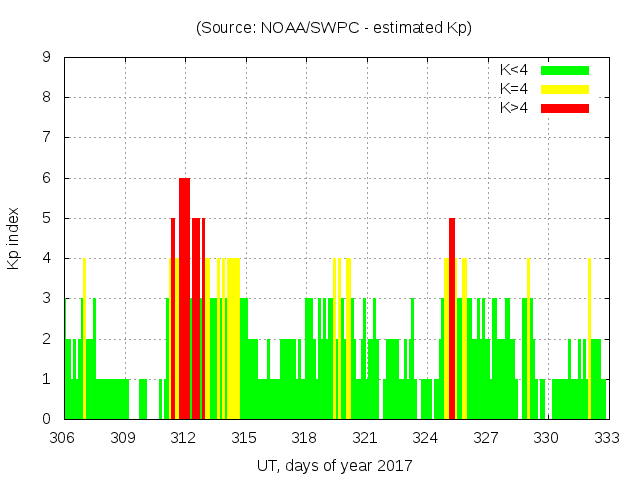Screen dimensions: 640x480
Task: Click the "K<4" legend text
Action: 514,70
